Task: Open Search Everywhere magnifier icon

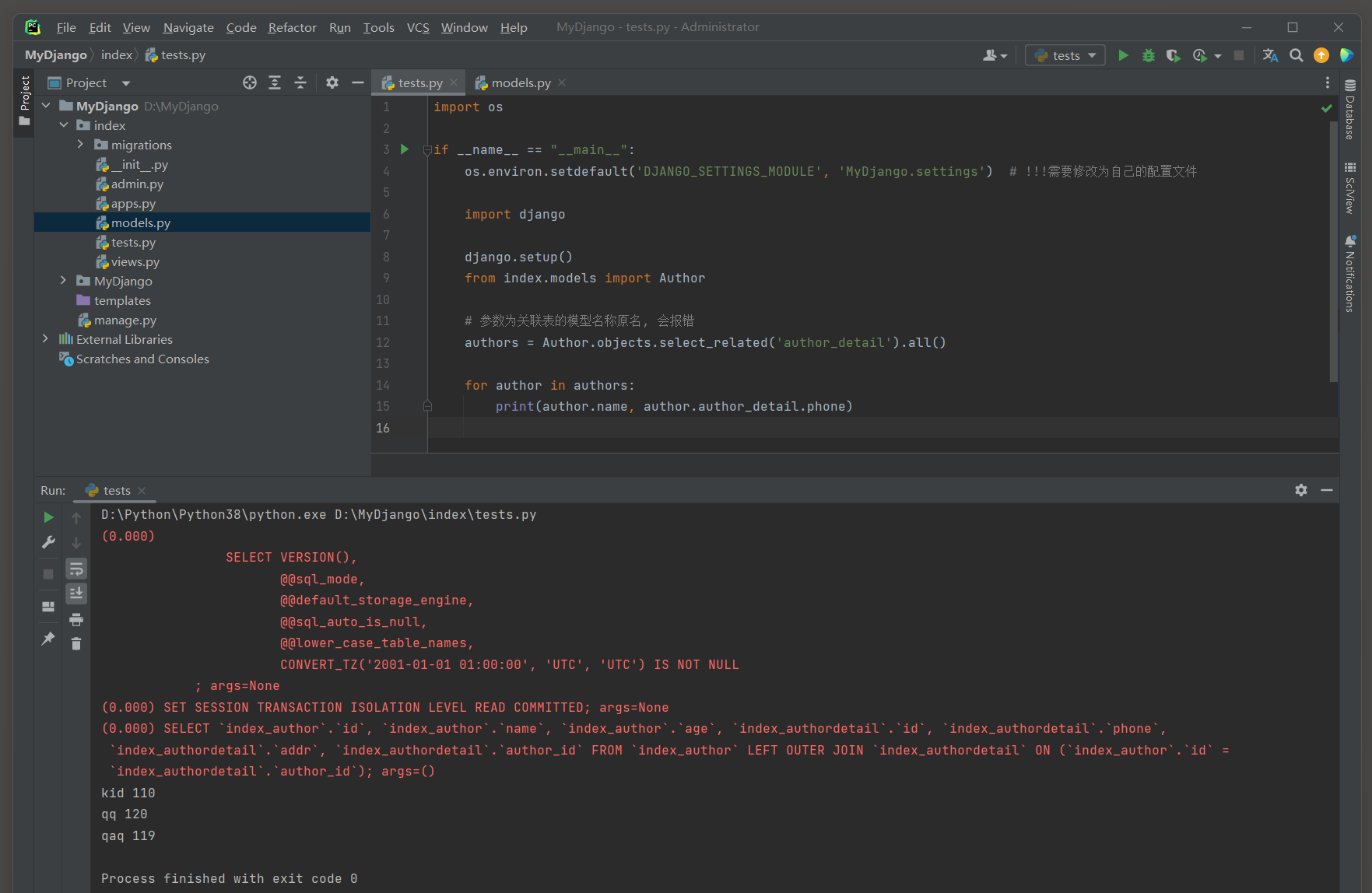Action: click(x=1296, y=55)
